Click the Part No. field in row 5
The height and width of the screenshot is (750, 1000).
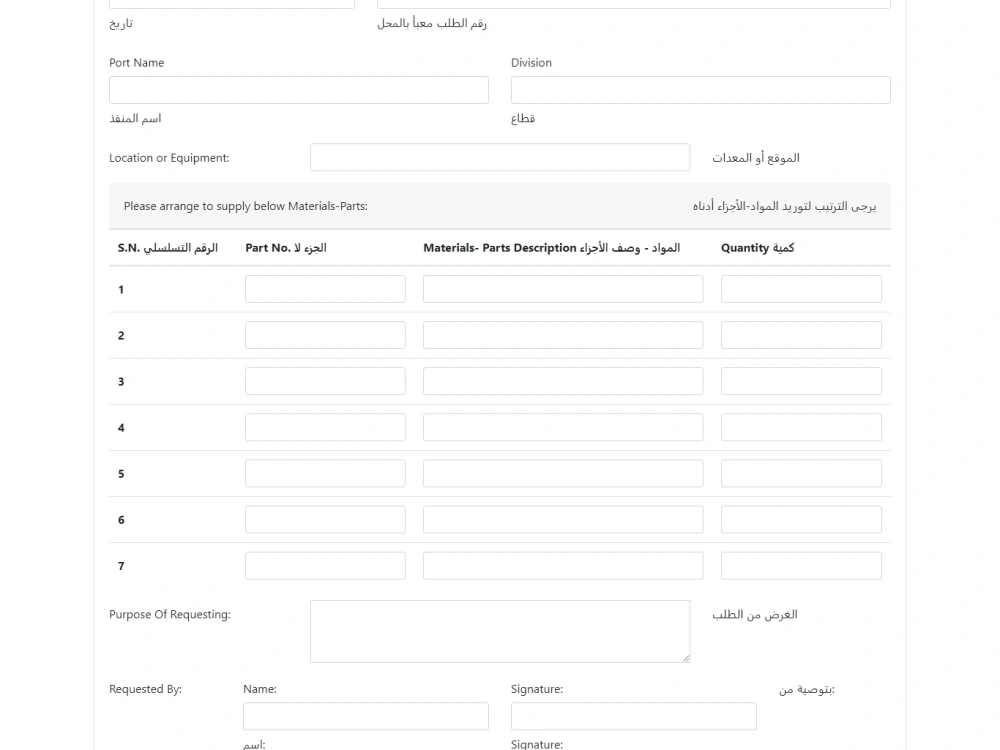click(x=324, y=472)
